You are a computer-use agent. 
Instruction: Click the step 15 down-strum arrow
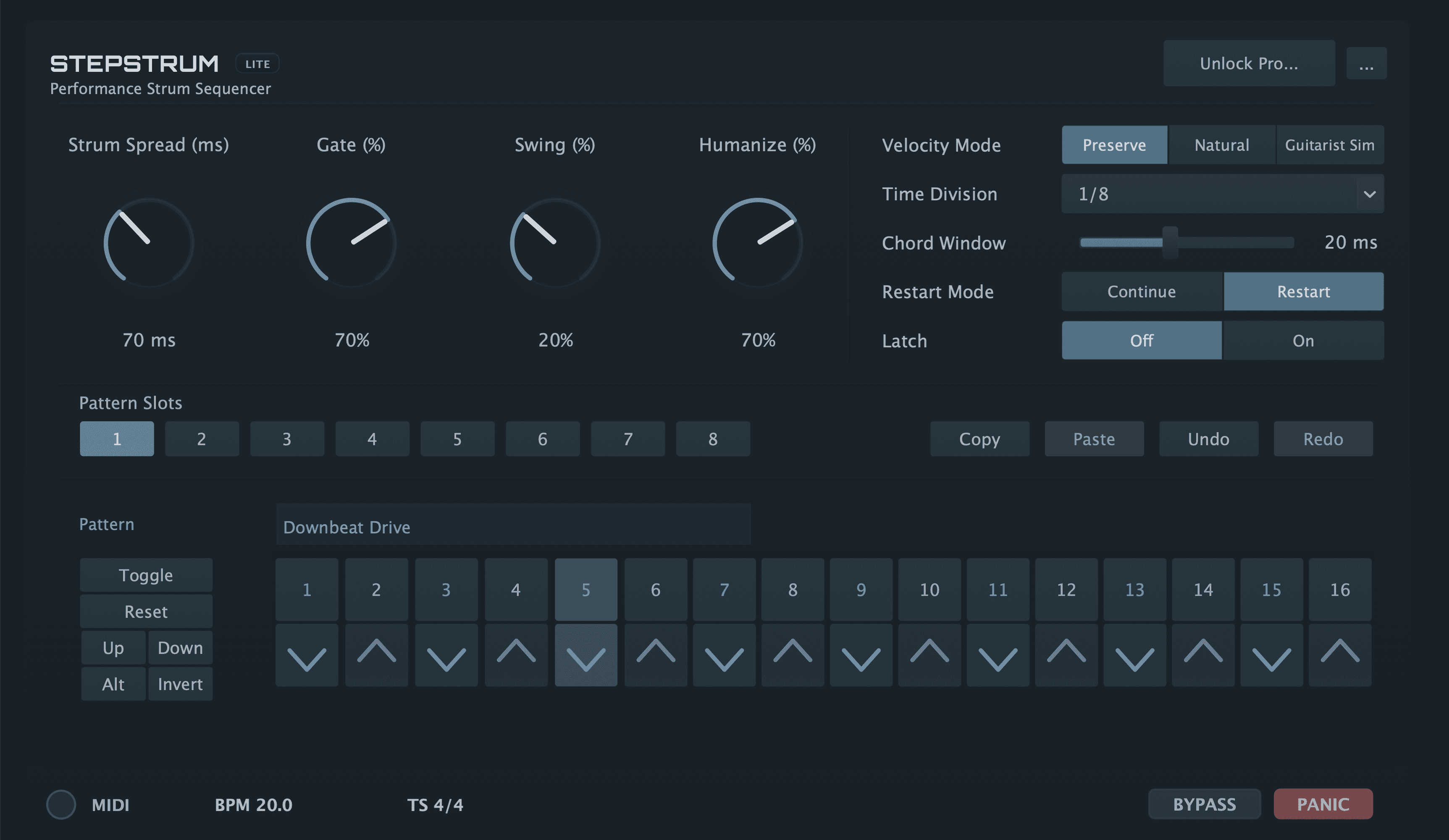[x=1271, y=655]
